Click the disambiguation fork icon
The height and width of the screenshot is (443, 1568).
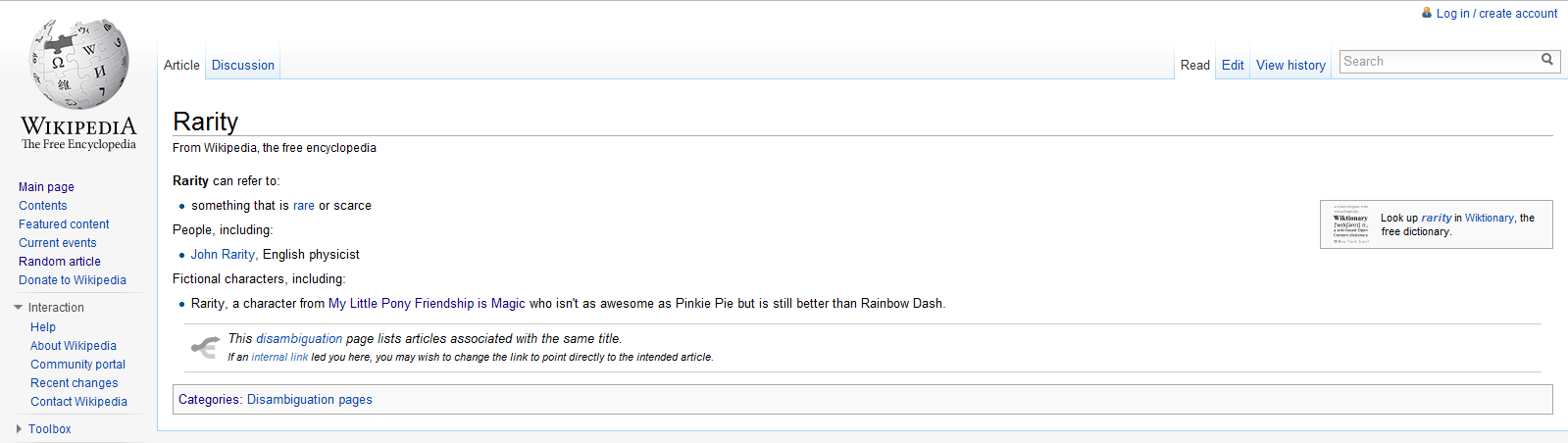[x=205, y=347]
